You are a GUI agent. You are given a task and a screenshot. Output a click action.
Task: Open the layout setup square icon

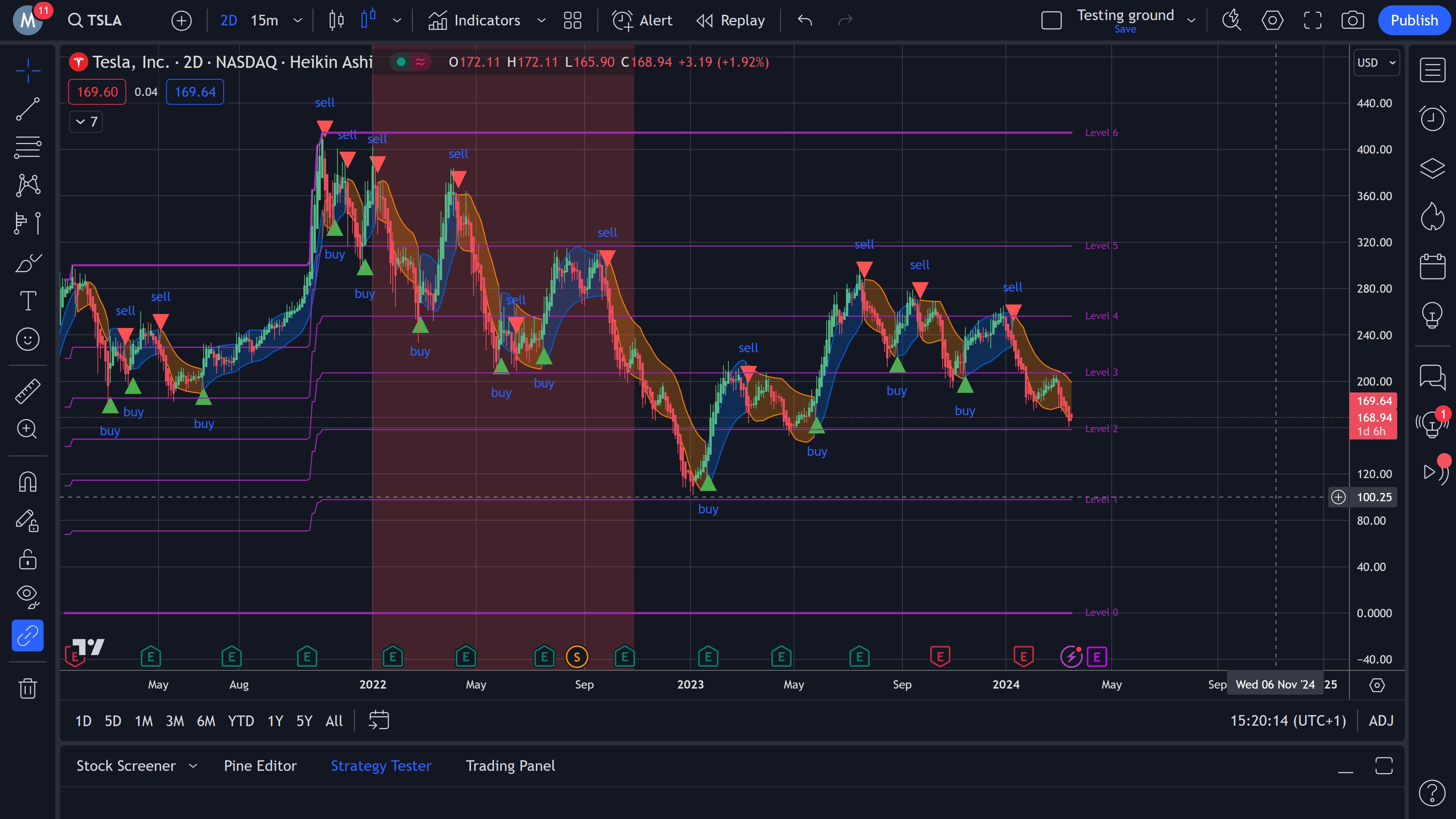click(x=1051, y=21)
